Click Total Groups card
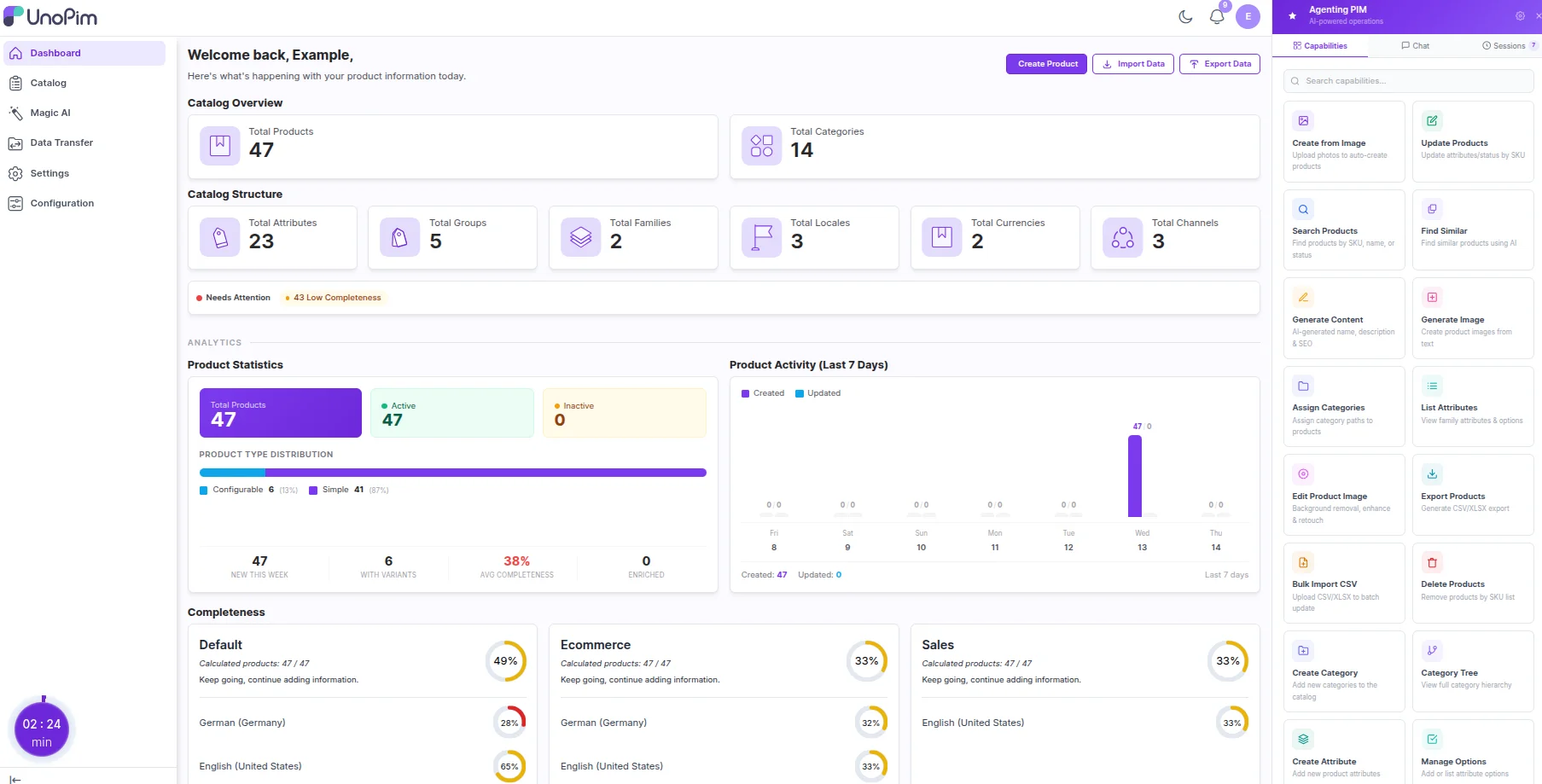 tap(452, 238)
